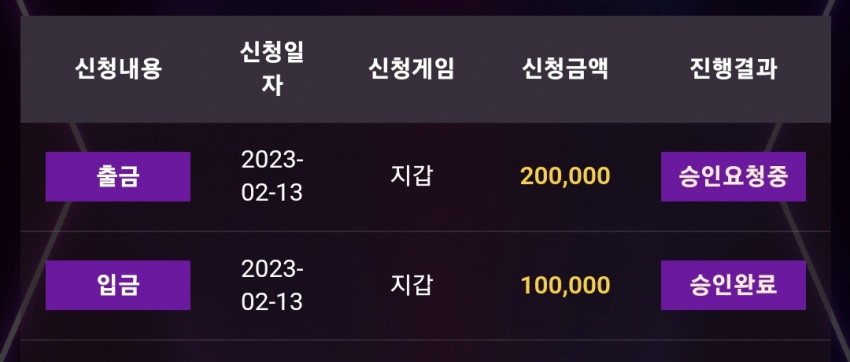Select the 200,000 withdrawal amount

point(565,177)
